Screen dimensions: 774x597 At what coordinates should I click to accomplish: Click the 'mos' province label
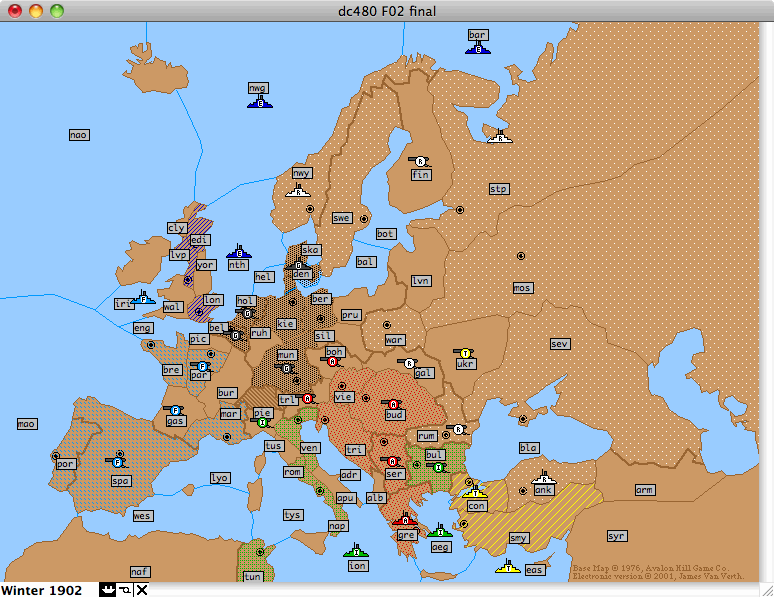pyautogui.click(x=522, y=287)
